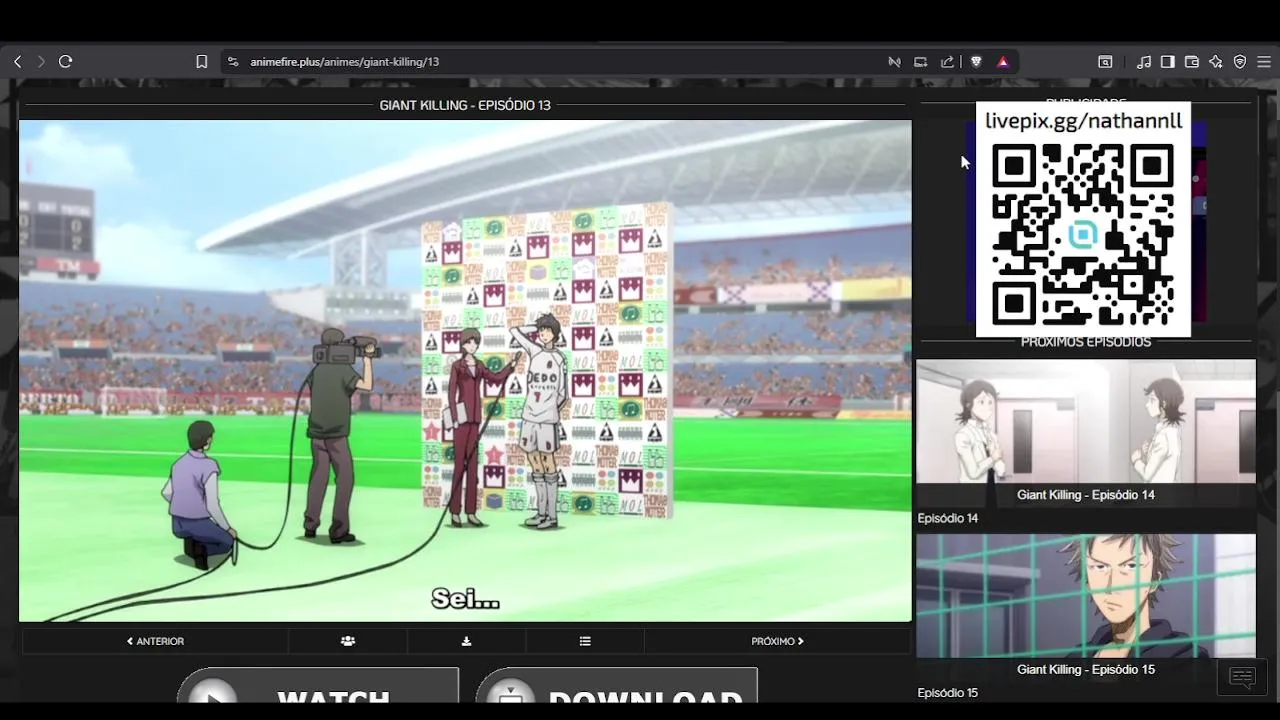
Task: Click the anime video player frame
Action: [465, 371]
